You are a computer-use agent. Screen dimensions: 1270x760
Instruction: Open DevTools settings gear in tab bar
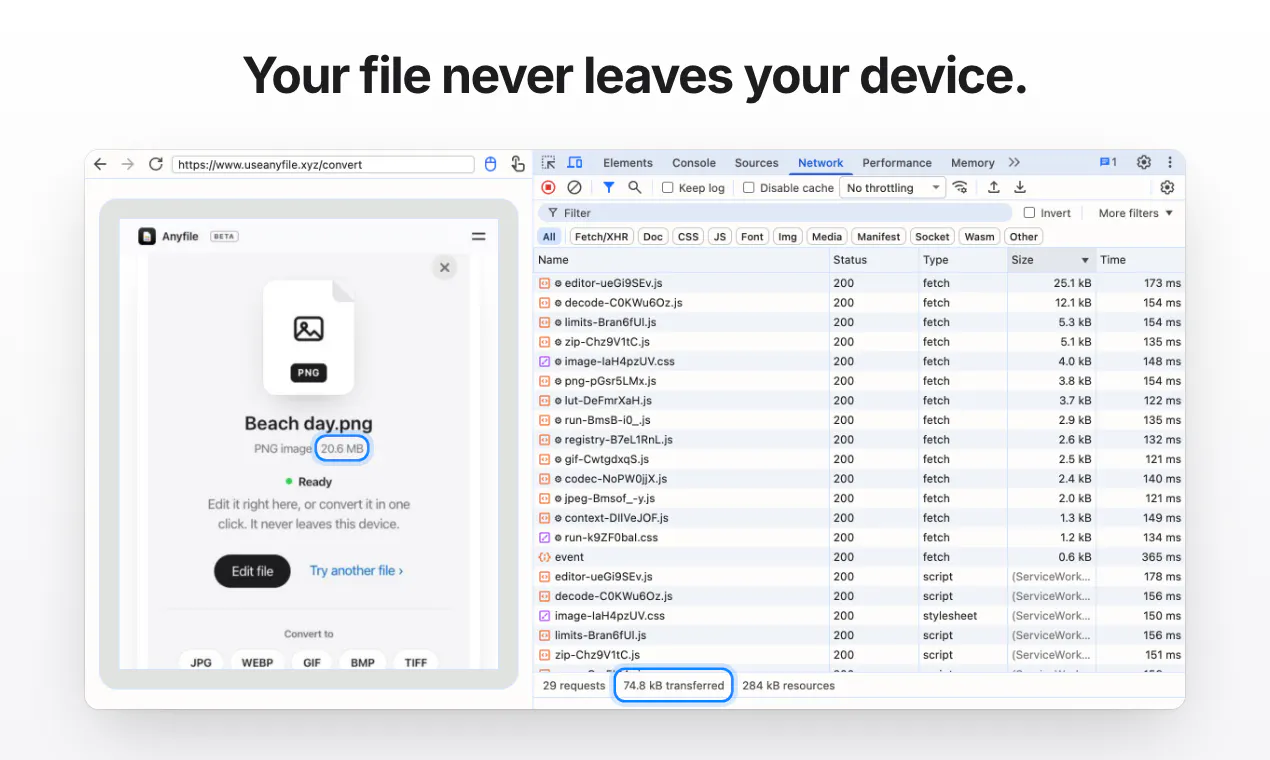coord(1144,163)
